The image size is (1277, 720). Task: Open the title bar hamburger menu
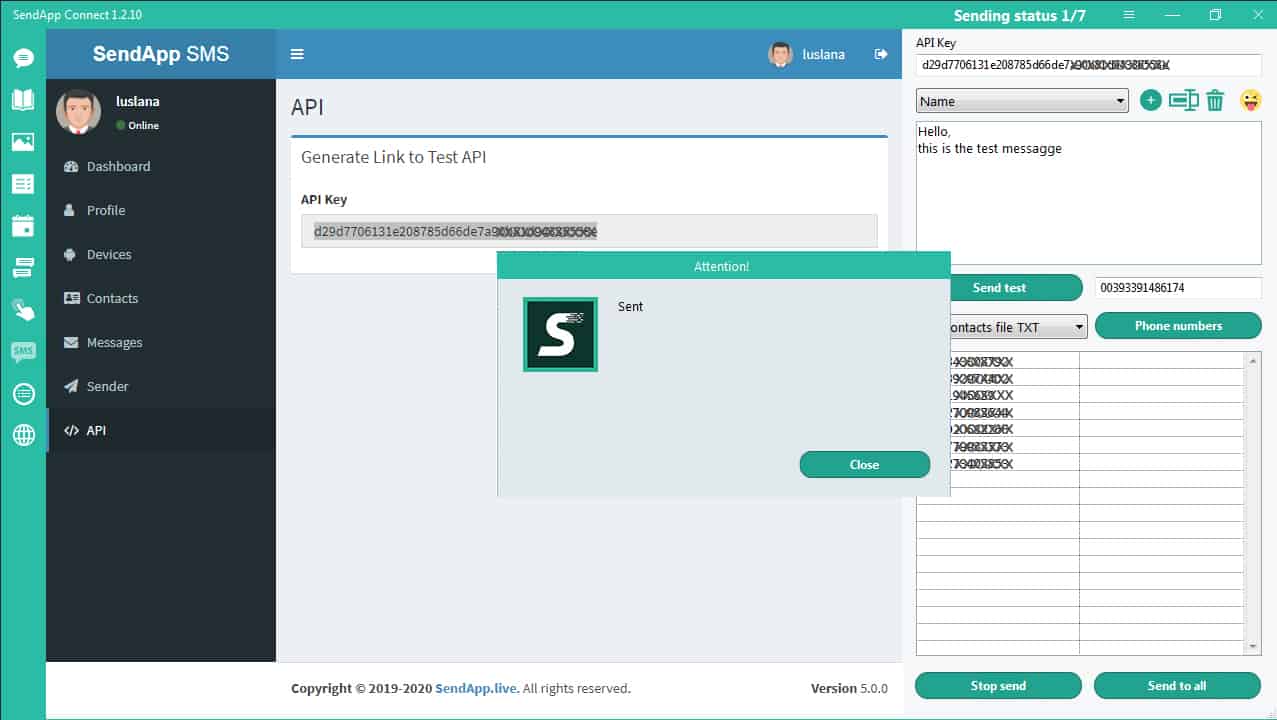(1129, 15)
